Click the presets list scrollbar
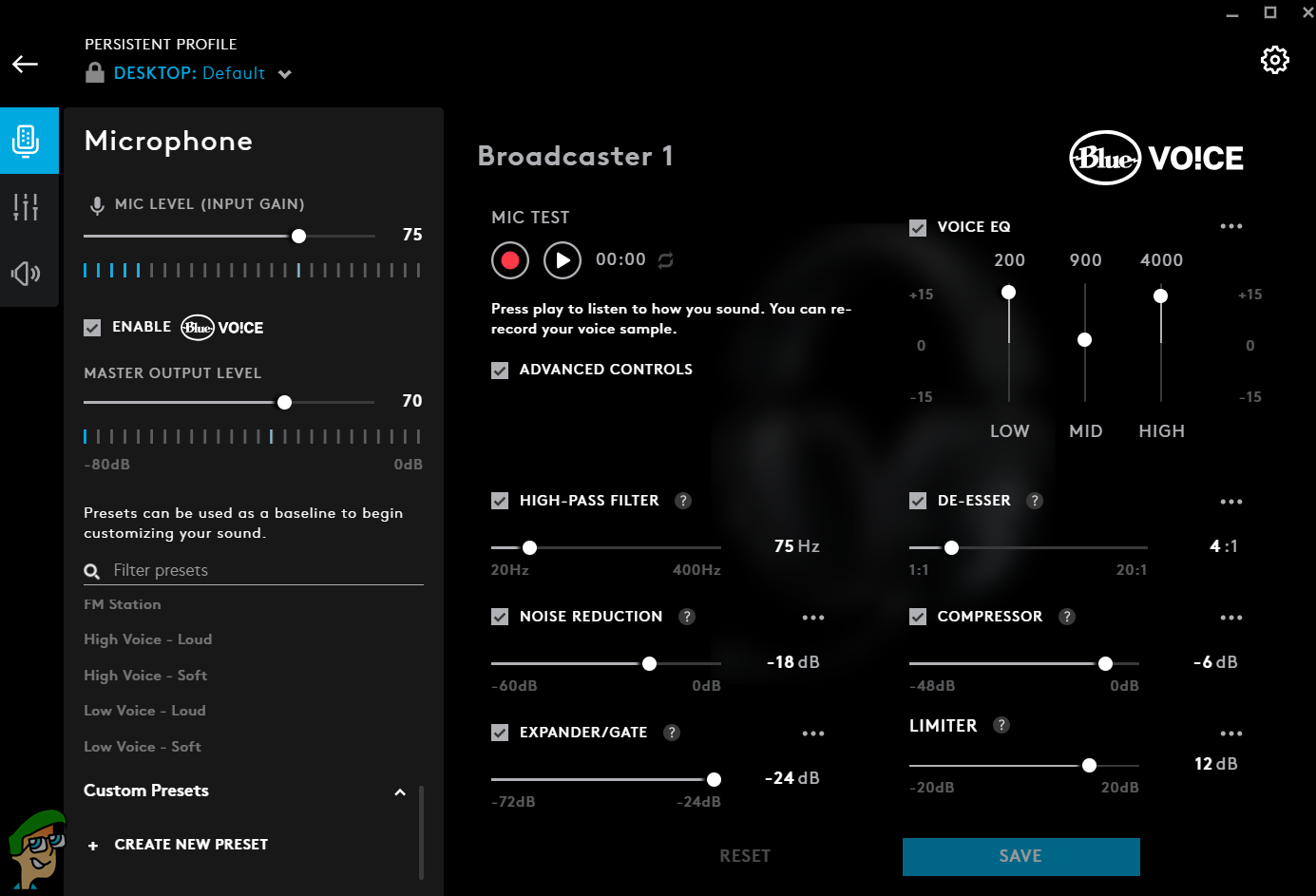Viewport: 1316px width, 896px height. point(421,832)
